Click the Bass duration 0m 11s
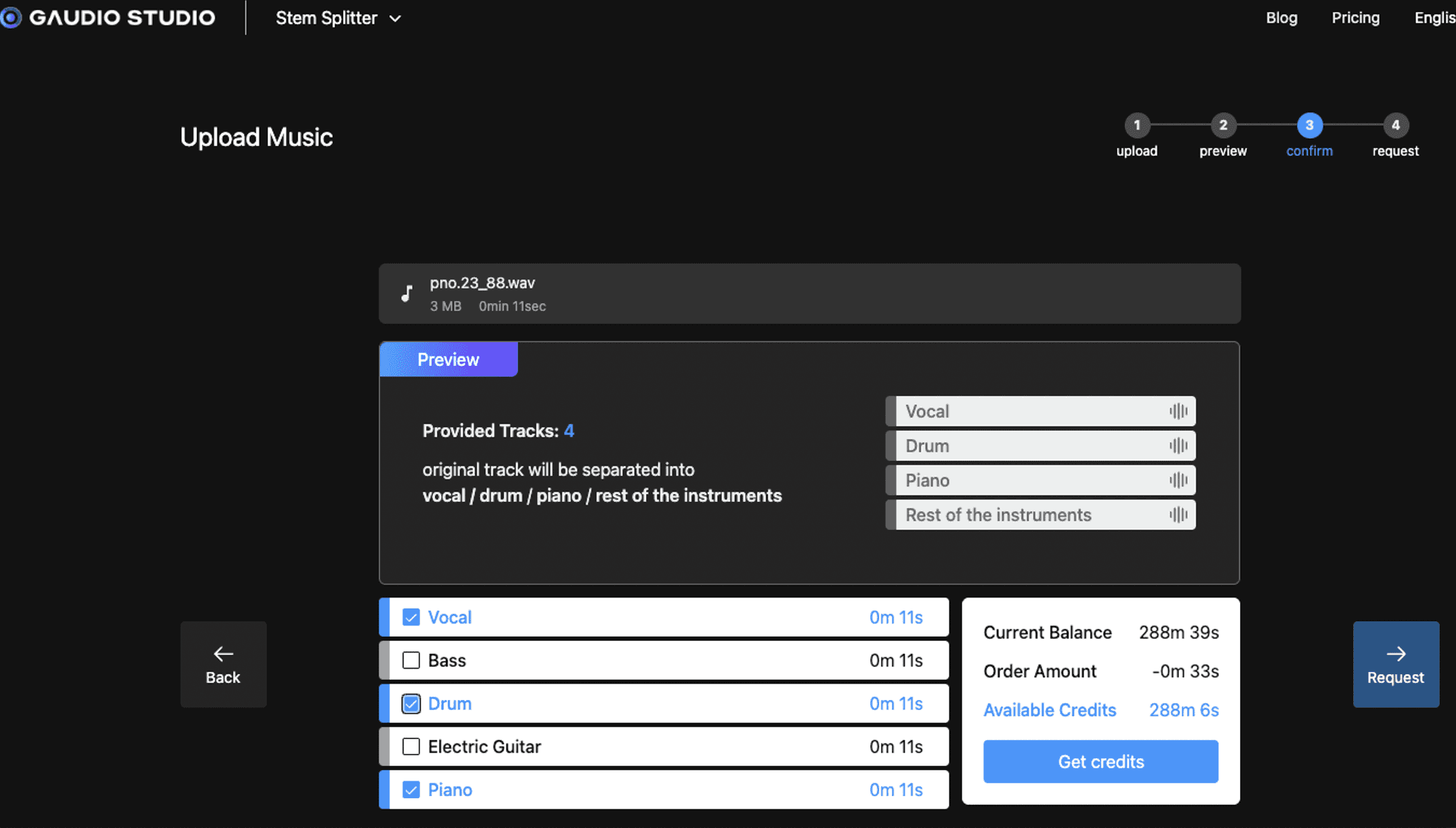Screen dimensions: 1456x828 pos(896,661)
